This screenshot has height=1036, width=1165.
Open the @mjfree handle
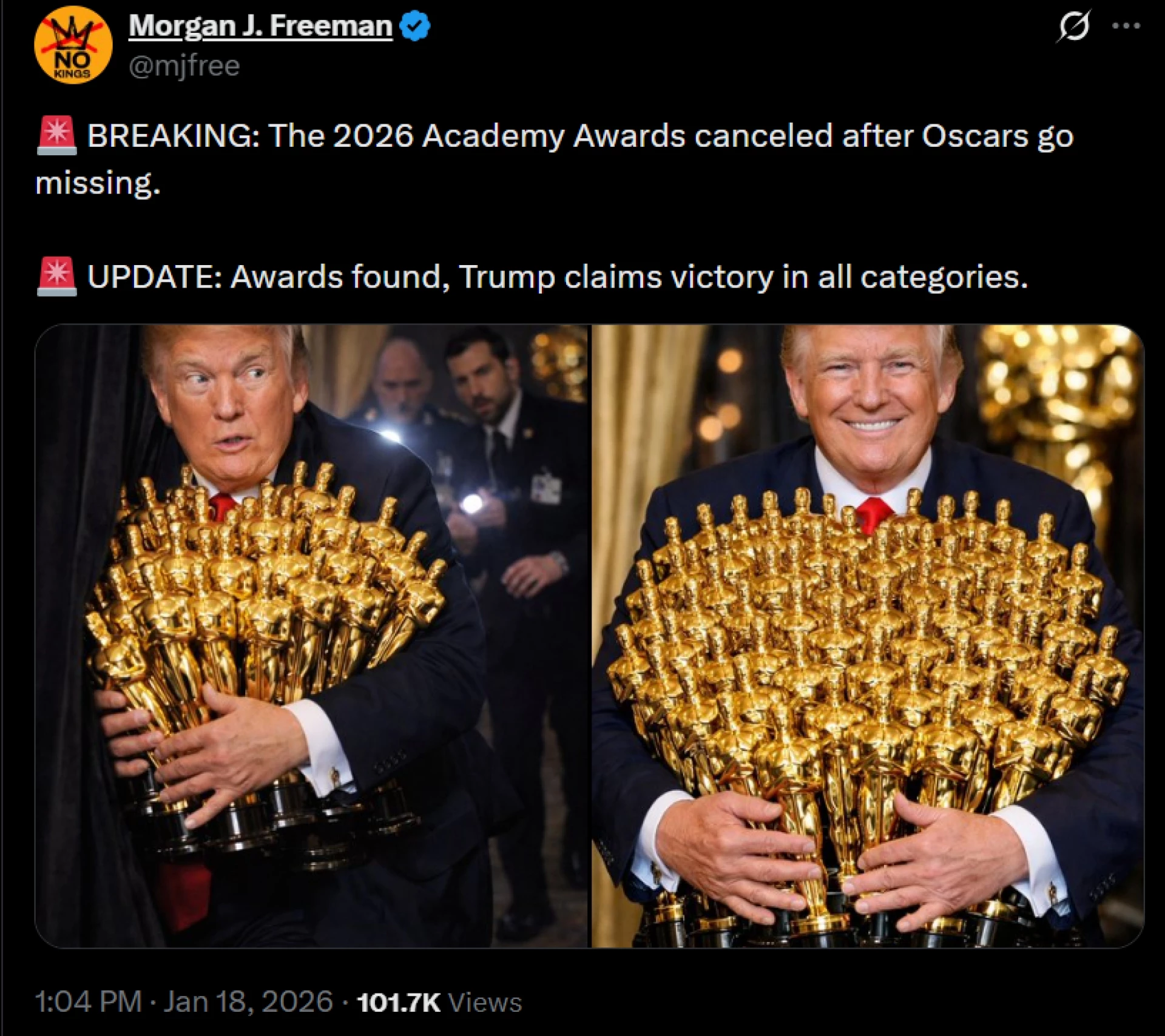184,66
